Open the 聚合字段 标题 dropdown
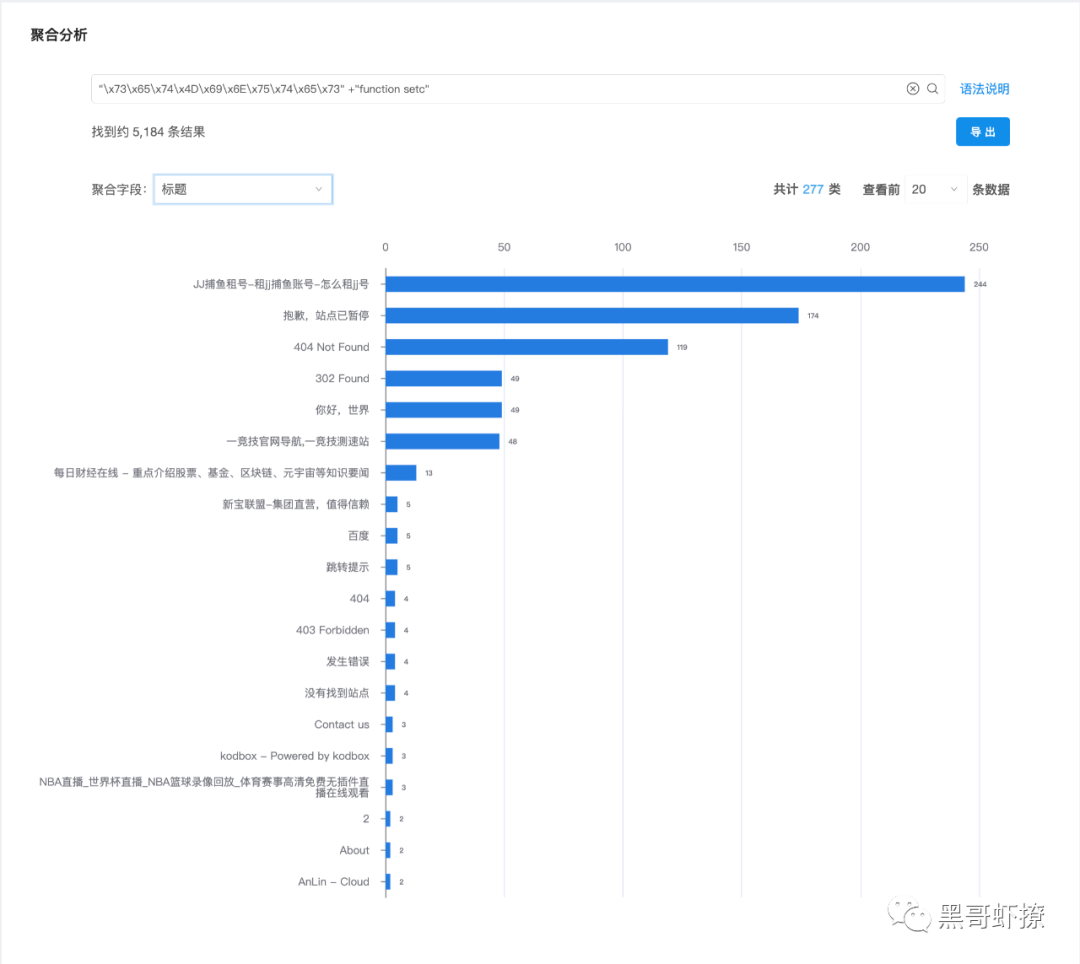 pos(243,189)
